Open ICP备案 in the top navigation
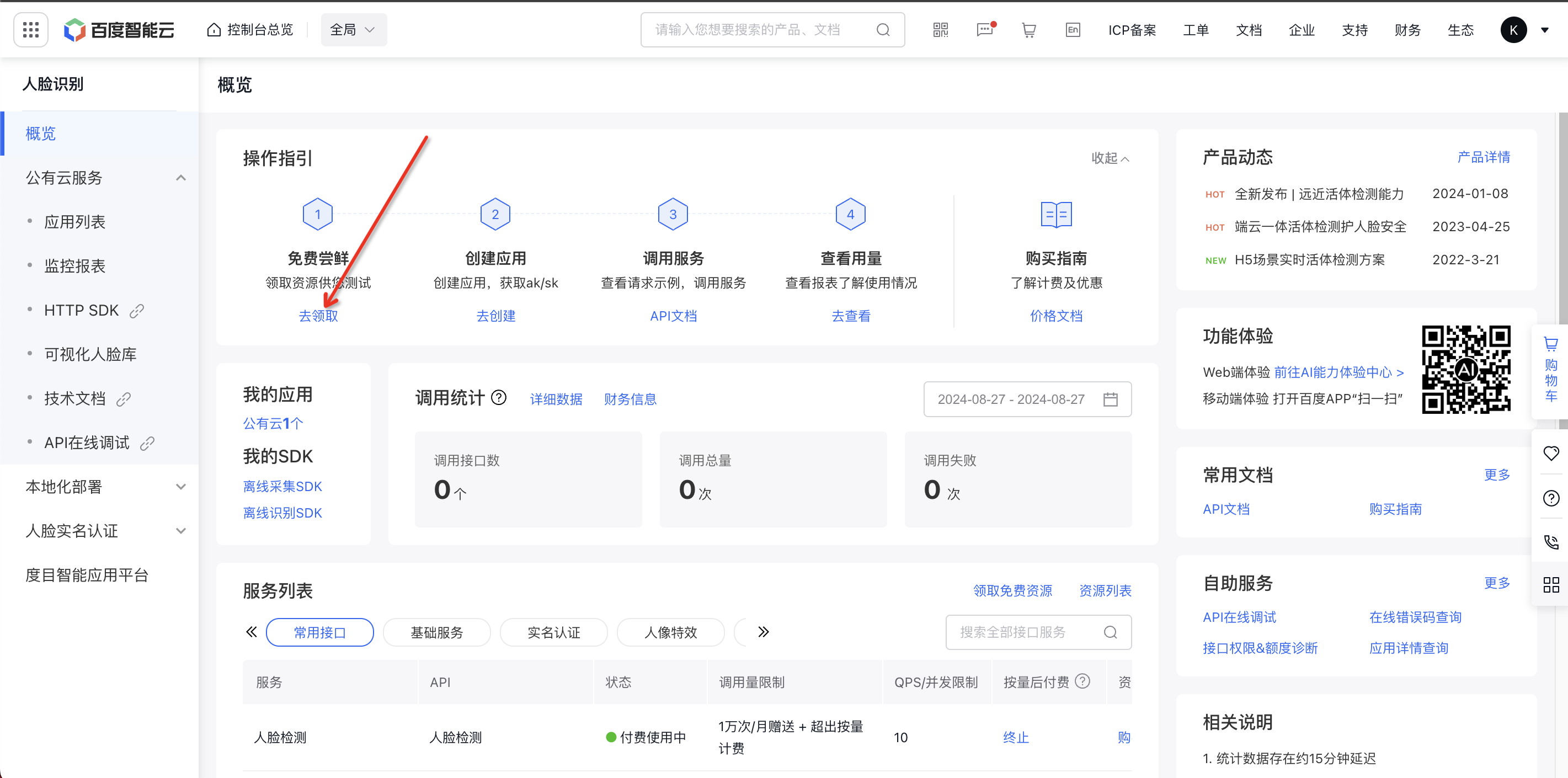 click(1132, 30)
